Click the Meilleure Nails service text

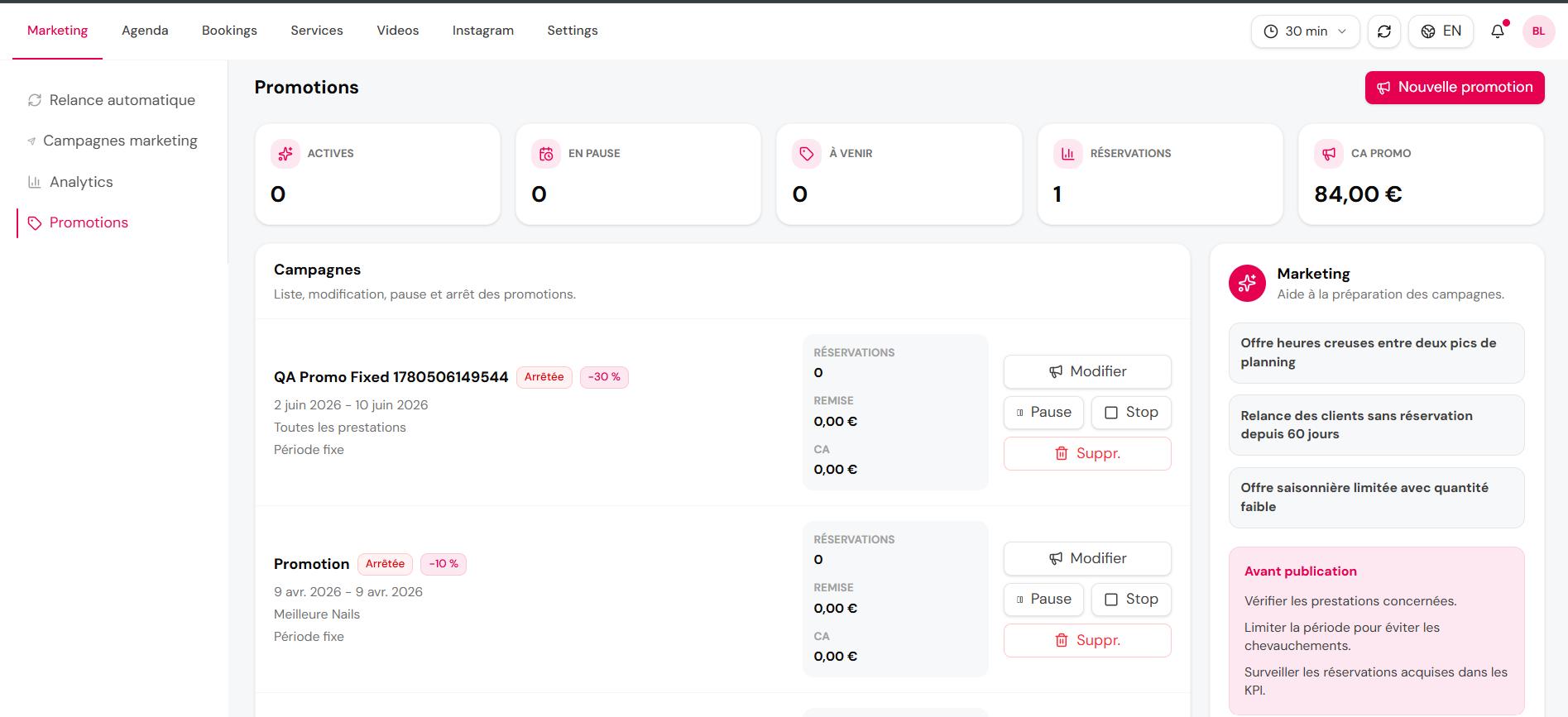click(317, 614)
